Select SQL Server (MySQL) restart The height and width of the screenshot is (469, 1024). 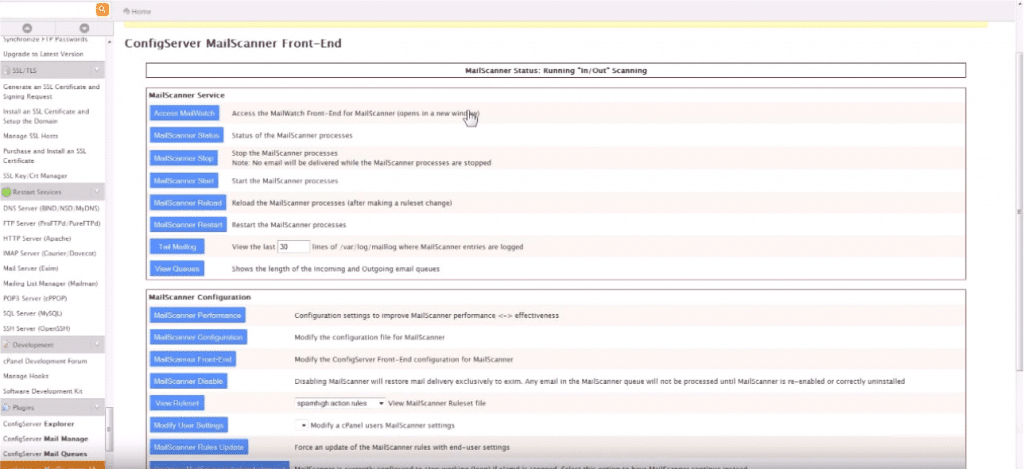(33, 314)
